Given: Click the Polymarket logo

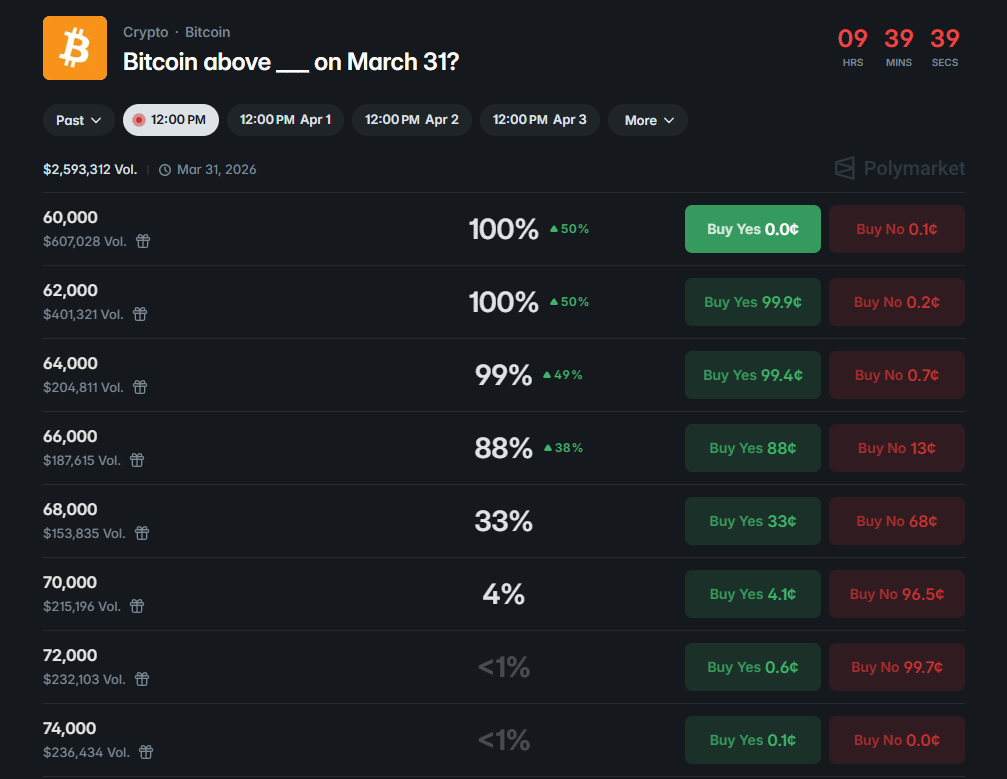Looking at the screenshot, I should [900, 168].
